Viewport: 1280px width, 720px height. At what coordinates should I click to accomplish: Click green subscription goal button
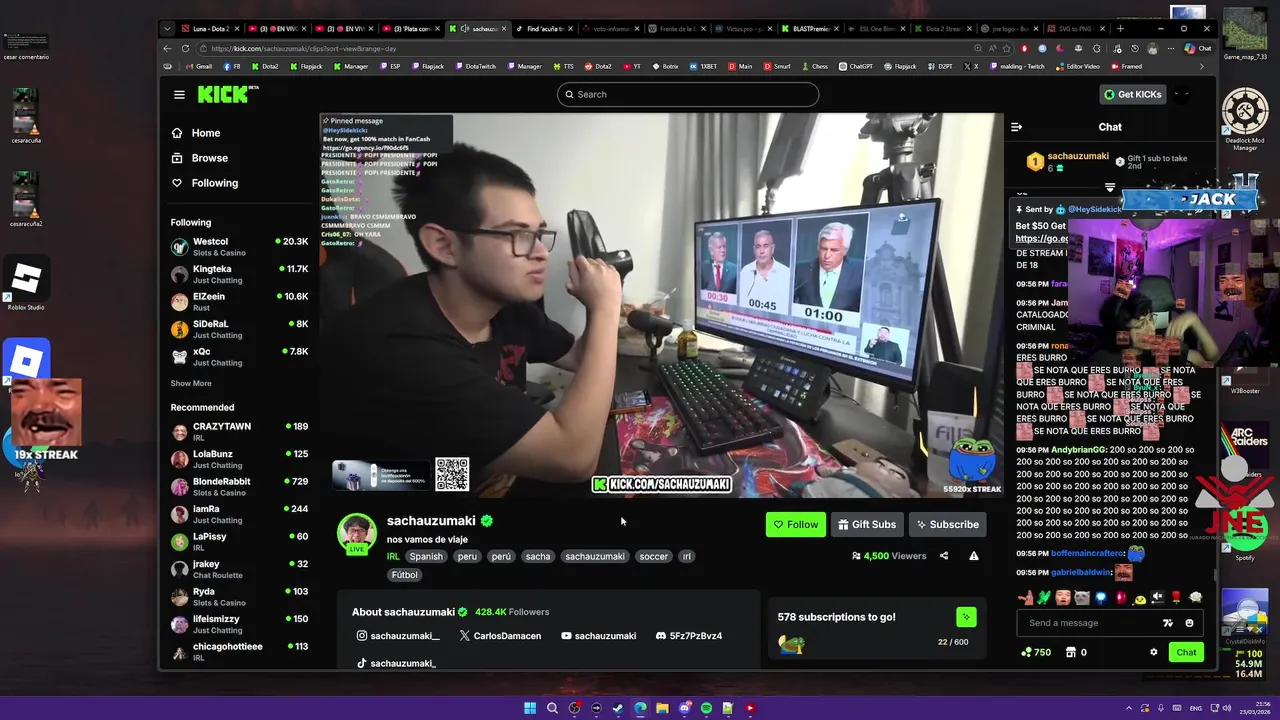(x=966, y=617)
